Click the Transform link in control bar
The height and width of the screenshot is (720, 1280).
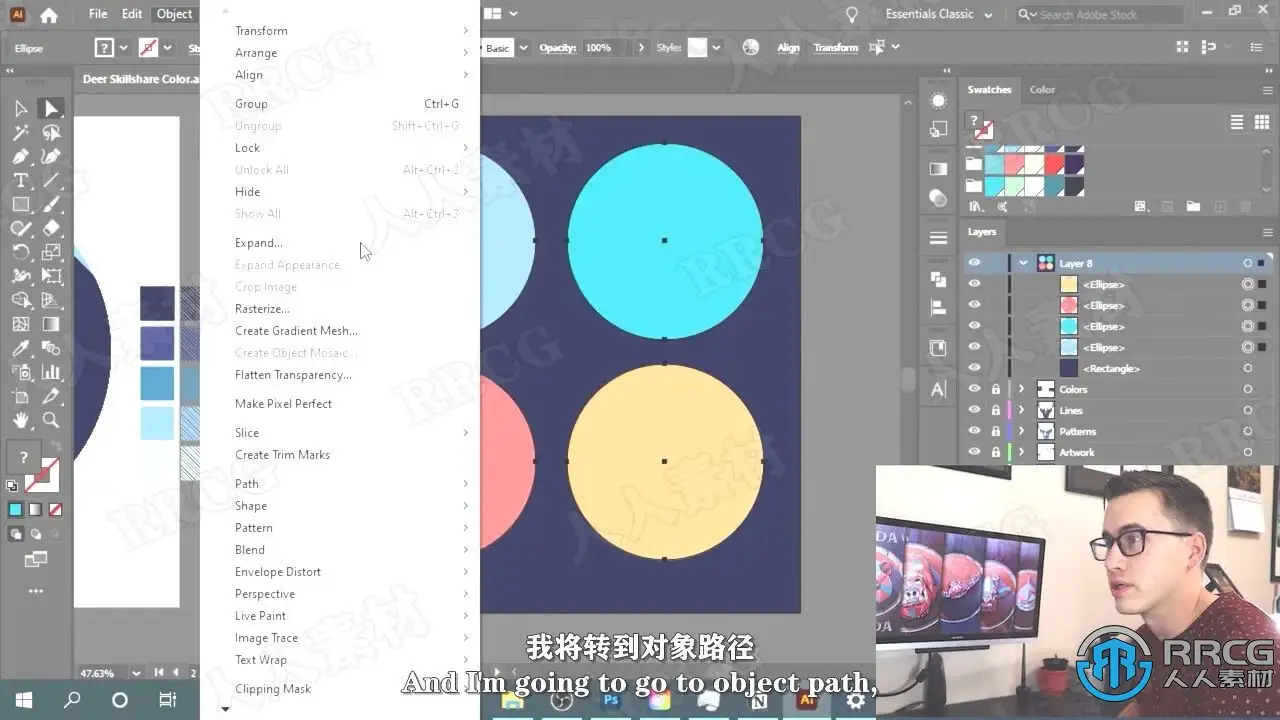(835, 48)
